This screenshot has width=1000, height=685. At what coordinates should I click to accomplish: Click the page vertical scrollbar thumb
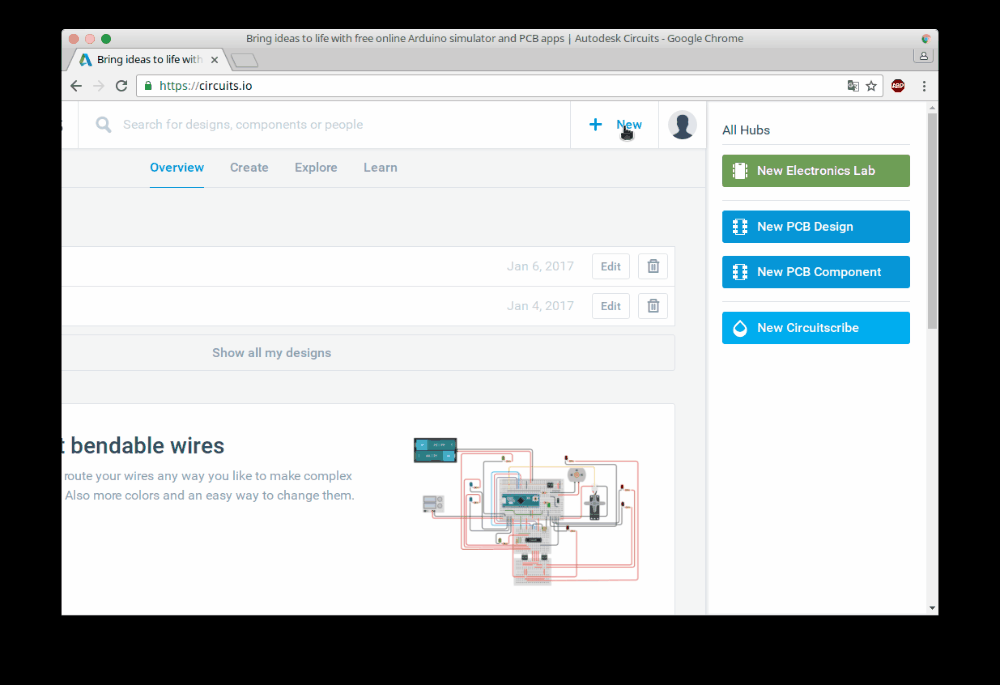coord(932,221)
